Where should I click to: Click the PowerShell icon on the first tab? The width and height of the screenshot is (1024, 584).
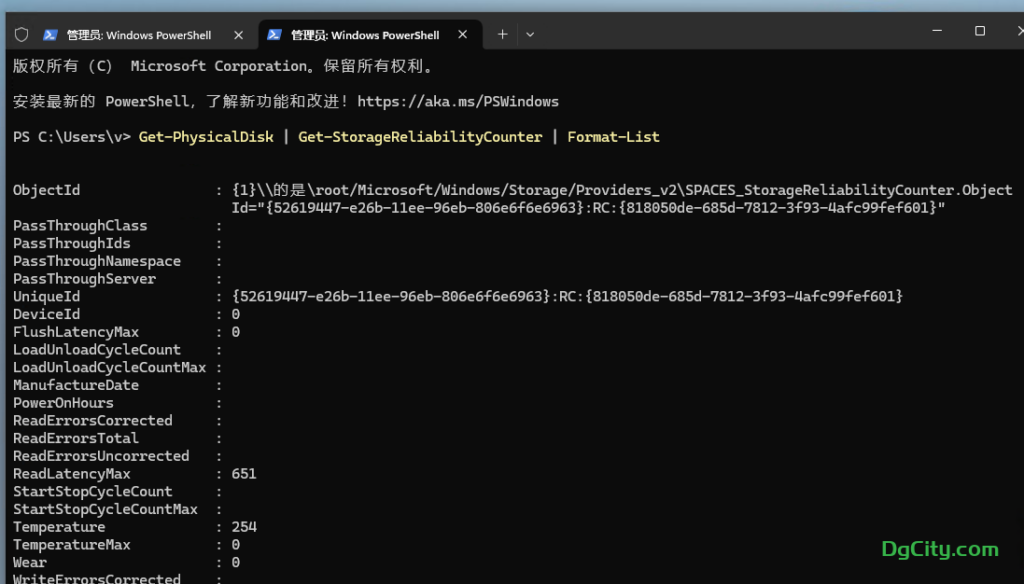click(50, 35)
